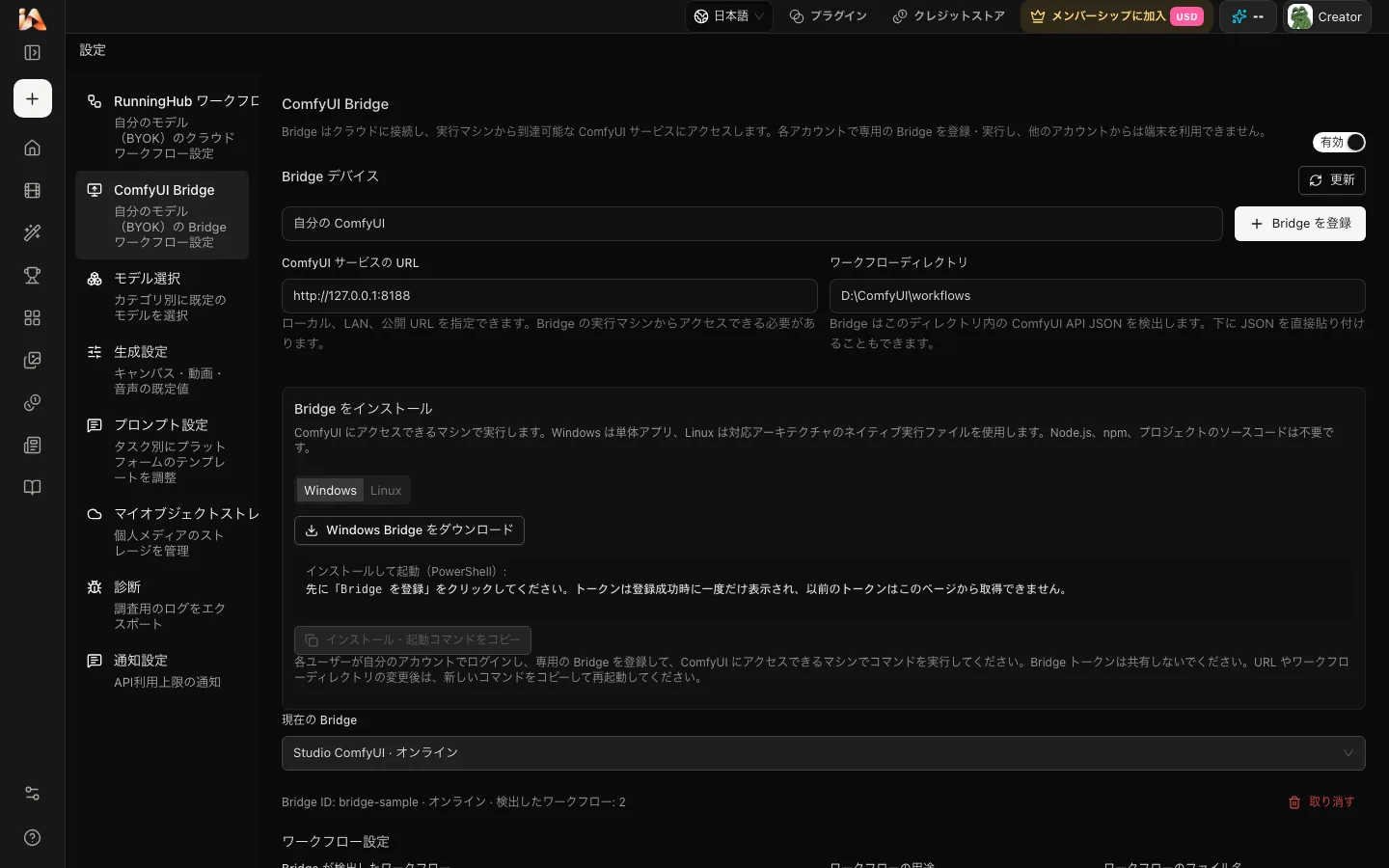Open the image gallery icon
This screenshot has height=868, width=1389.
click(32, 361)
